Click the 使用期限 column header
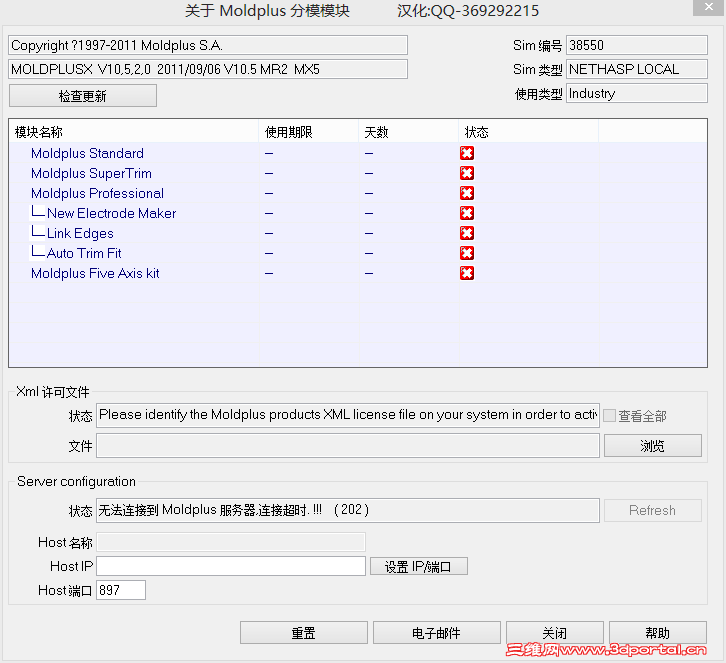This screenshot has width=726, height=663. point(309,132)
